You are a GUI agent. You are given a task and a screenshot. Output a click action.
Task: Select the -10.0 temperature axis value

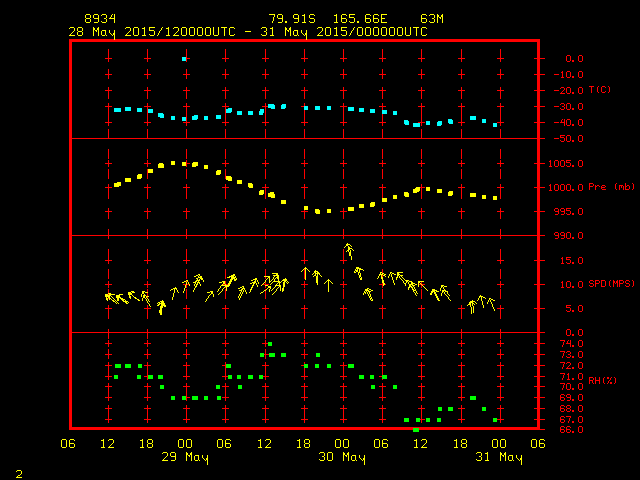tap(568, 75)
